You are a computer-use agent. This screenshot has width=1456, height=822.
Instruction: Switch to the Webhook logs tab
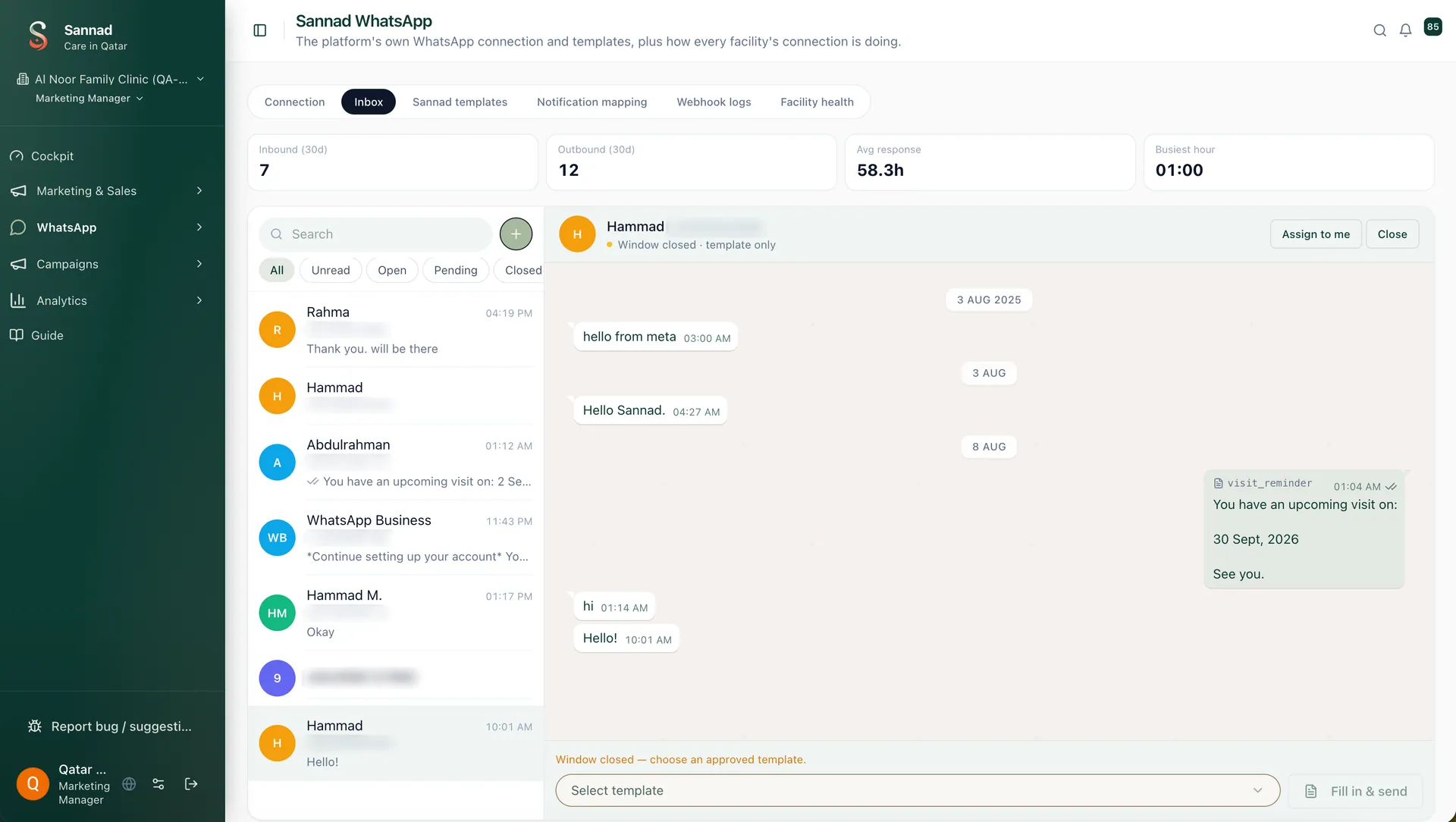coord(714,102)
